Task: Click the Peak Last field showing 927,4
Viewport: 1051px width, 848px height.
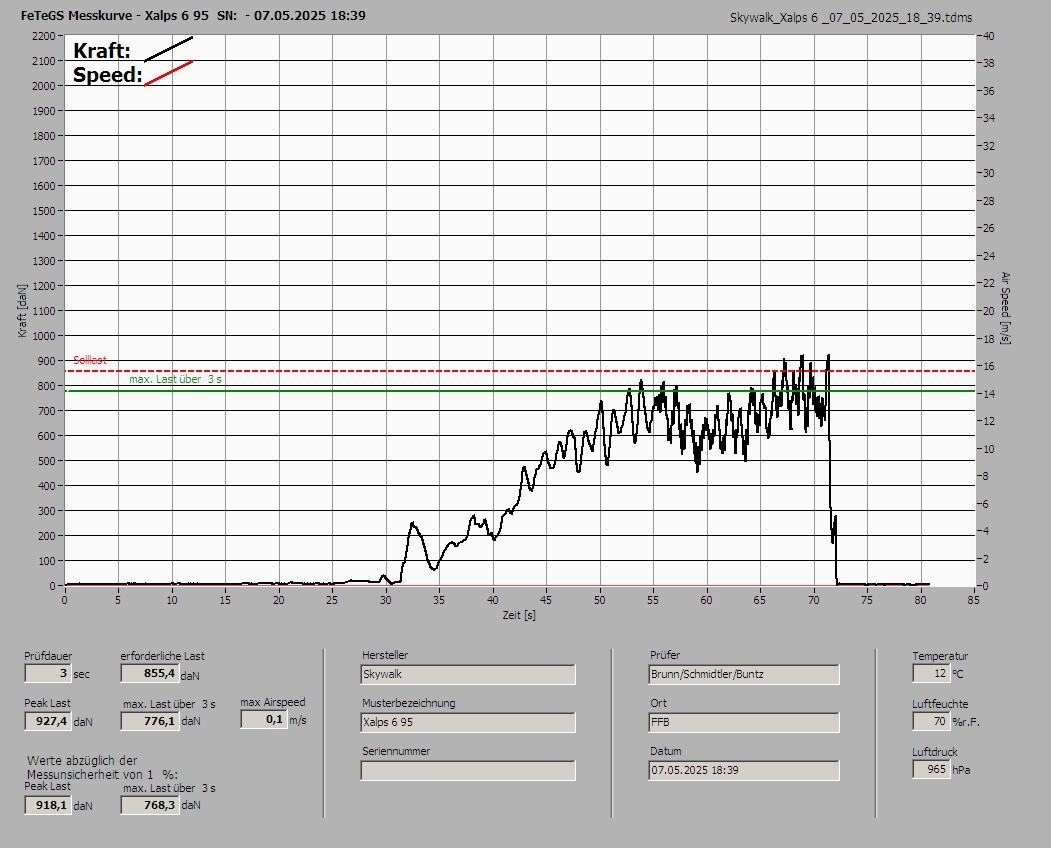Action: point(48,721)
